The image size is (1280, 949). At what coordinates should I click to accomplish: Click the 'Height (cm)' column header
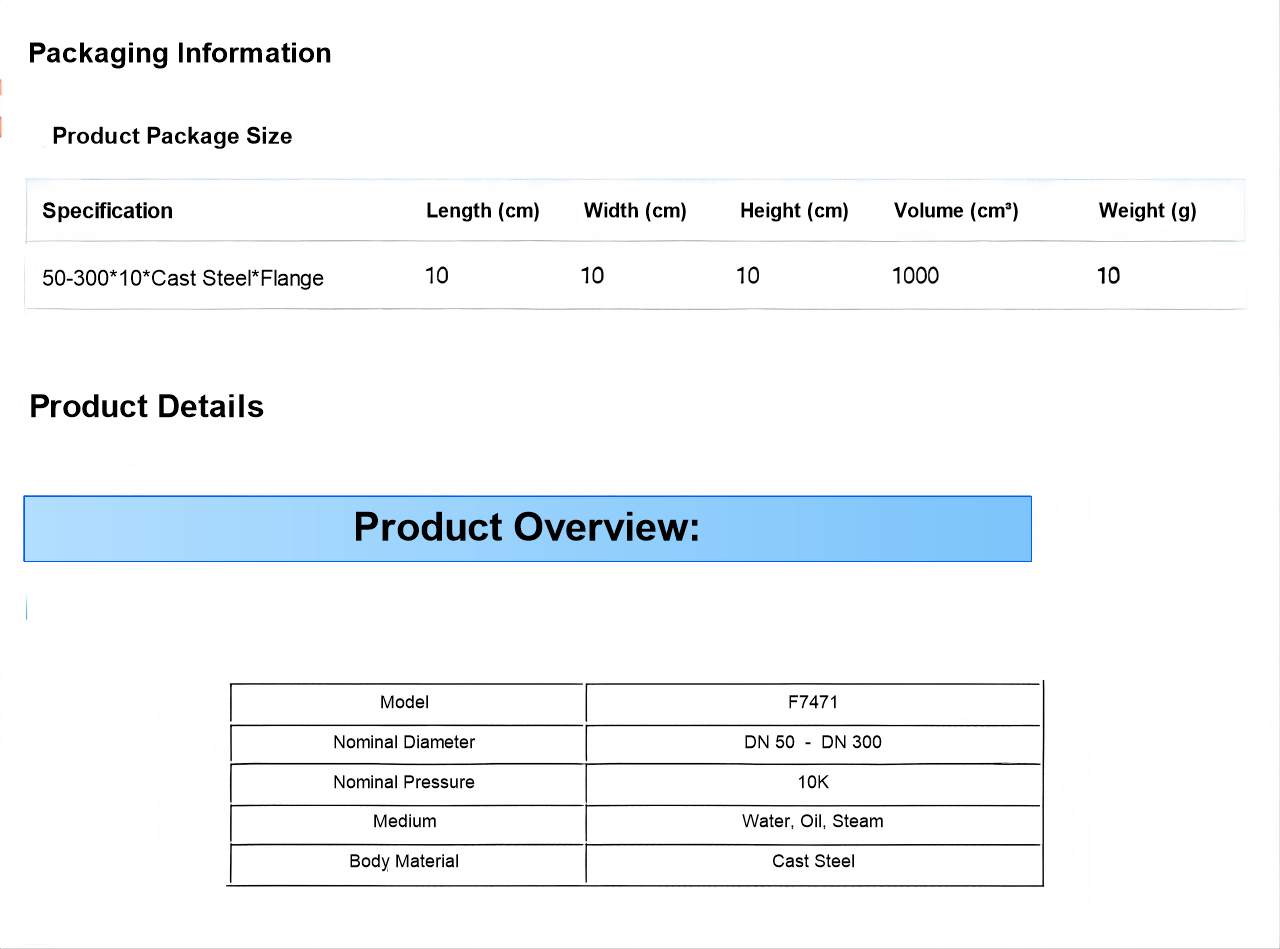(794, 211)
